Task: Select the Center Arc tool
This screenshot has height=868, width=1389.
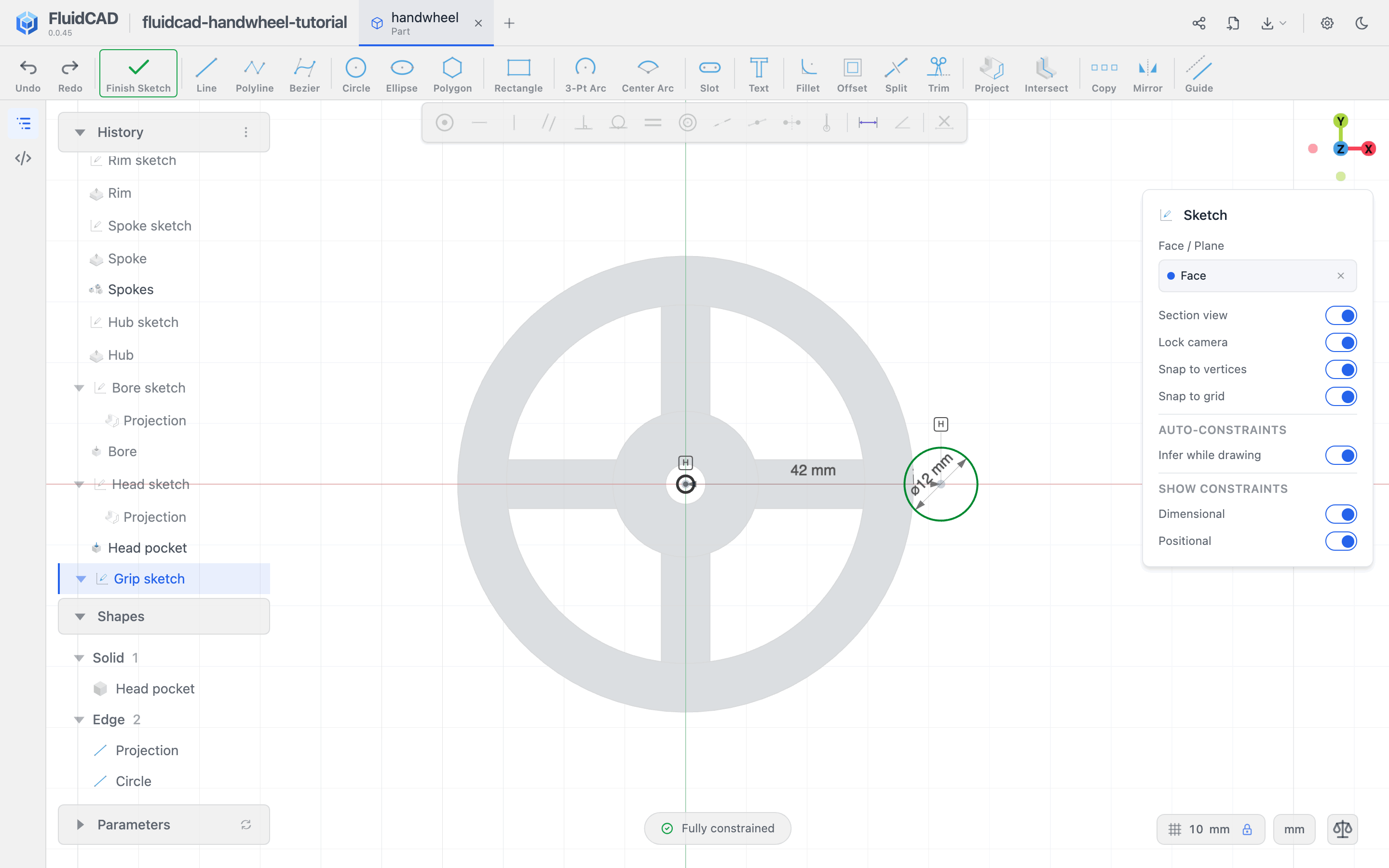Action: click(x=647, y=74)
